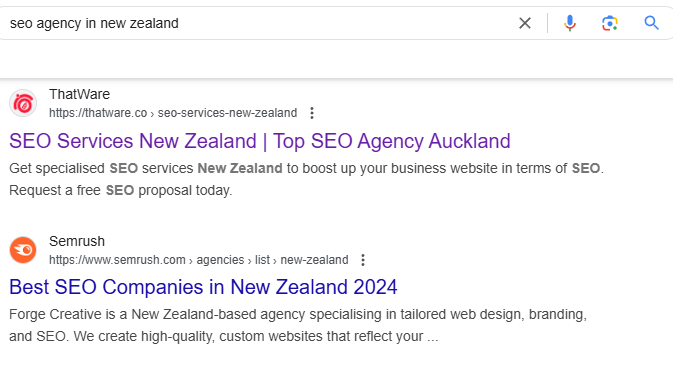Start voice search with the microphone icon
The image size is (673, 376).
(x=570, y=23)
